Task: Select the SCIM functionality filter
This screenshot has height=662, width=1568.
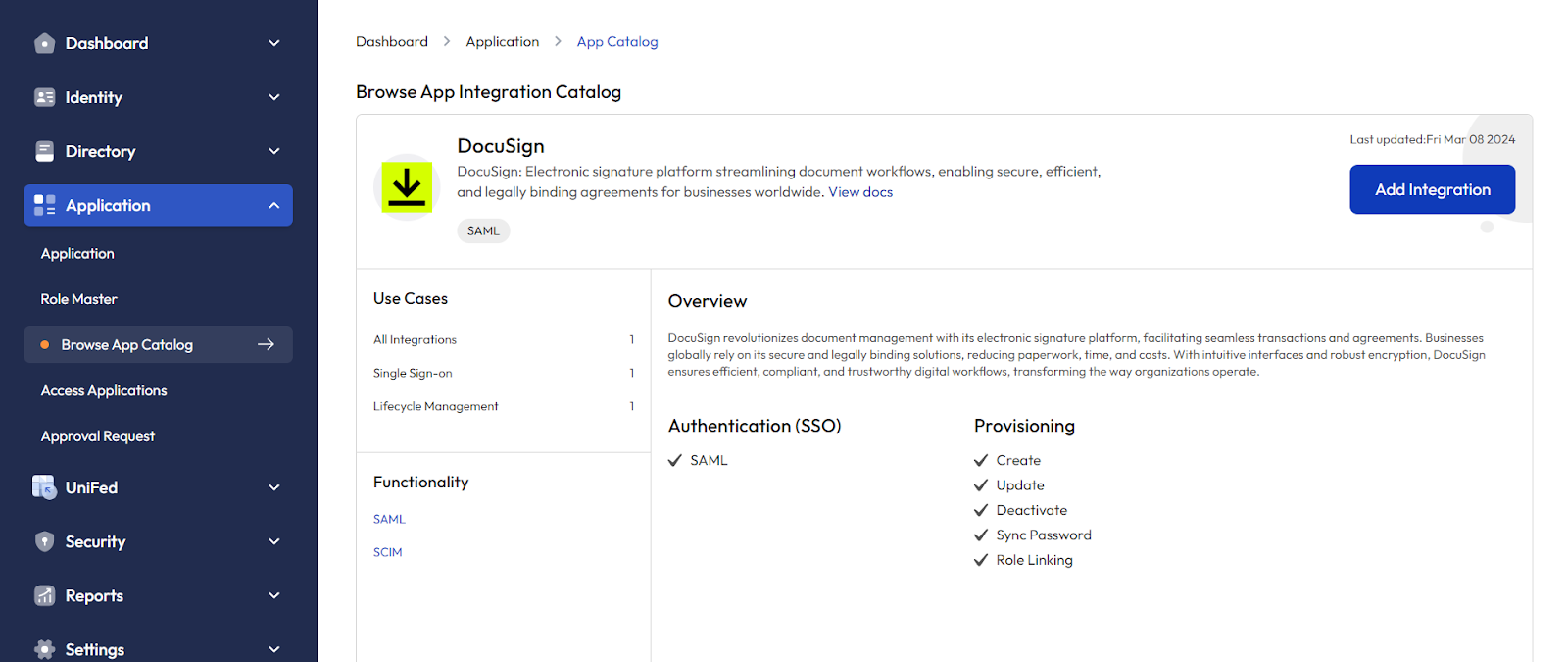Action: click(x=387, y=552)
